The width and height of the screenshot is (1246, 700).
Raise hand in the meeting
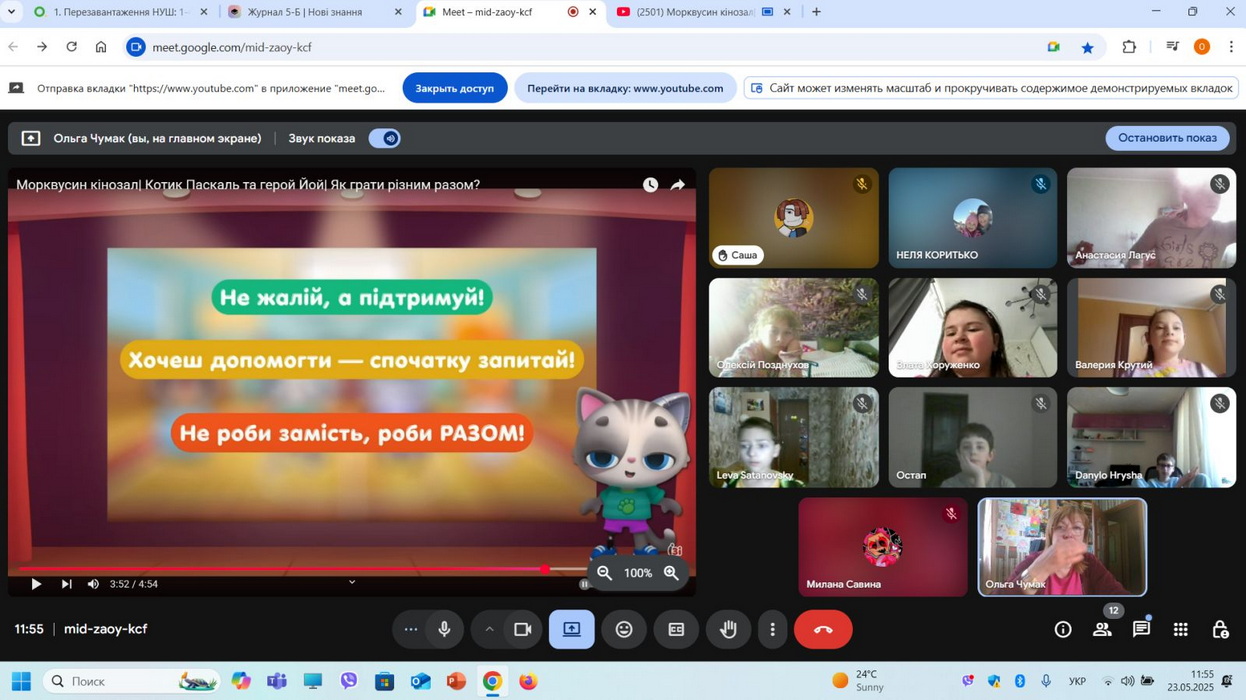coord(728,629)
